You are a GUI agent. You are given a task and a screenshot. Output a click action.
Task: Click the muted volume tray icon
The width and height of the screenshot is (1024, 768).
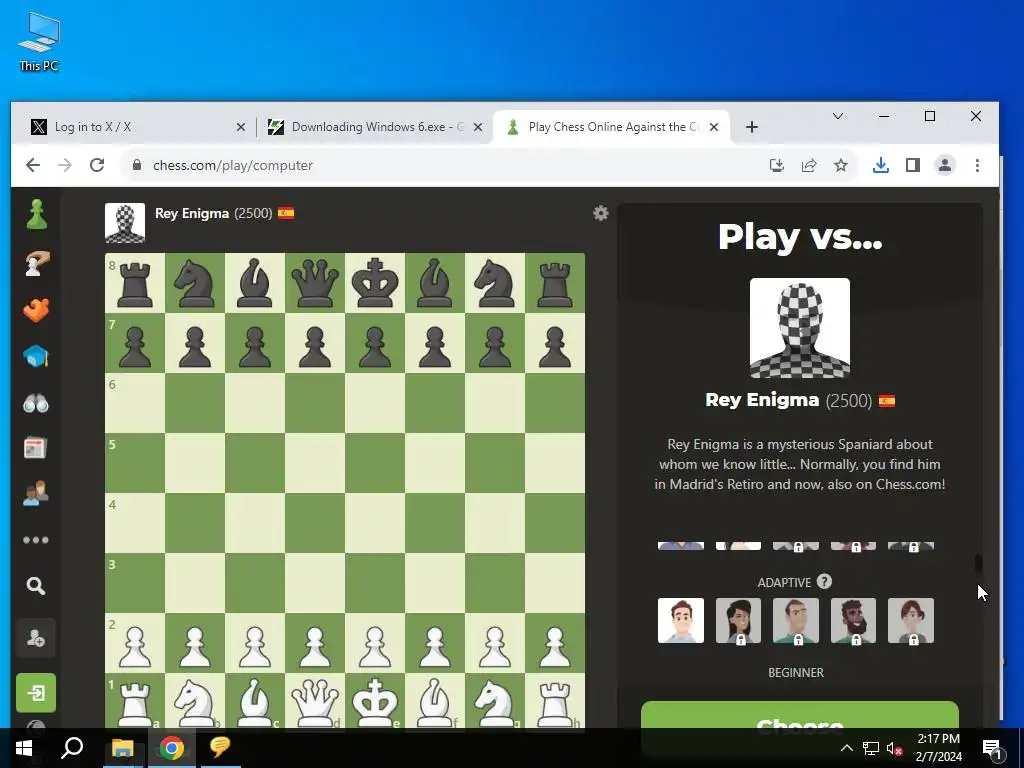click(x=894, y=748)
